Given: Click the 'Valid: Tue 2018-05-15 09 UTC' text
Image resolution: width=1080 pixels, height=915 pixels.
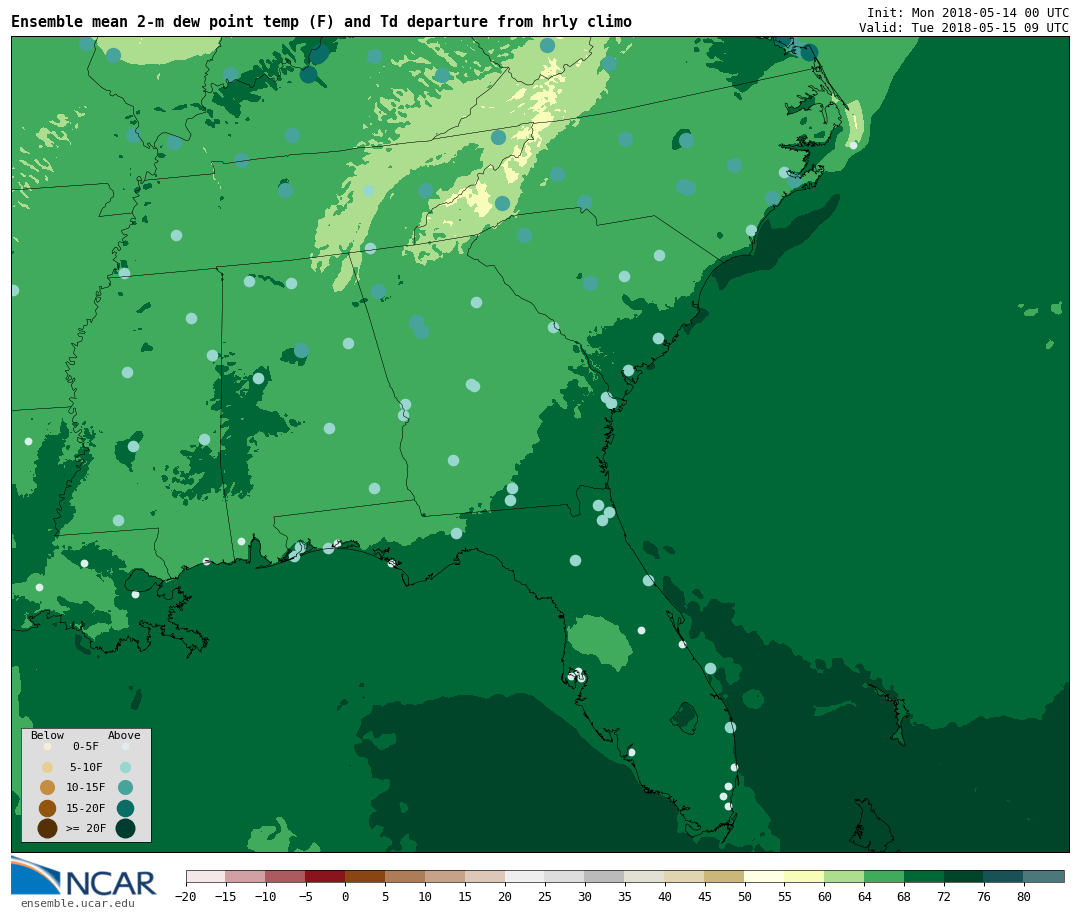Looking at the screenshot, I should (x=964, y=28).
